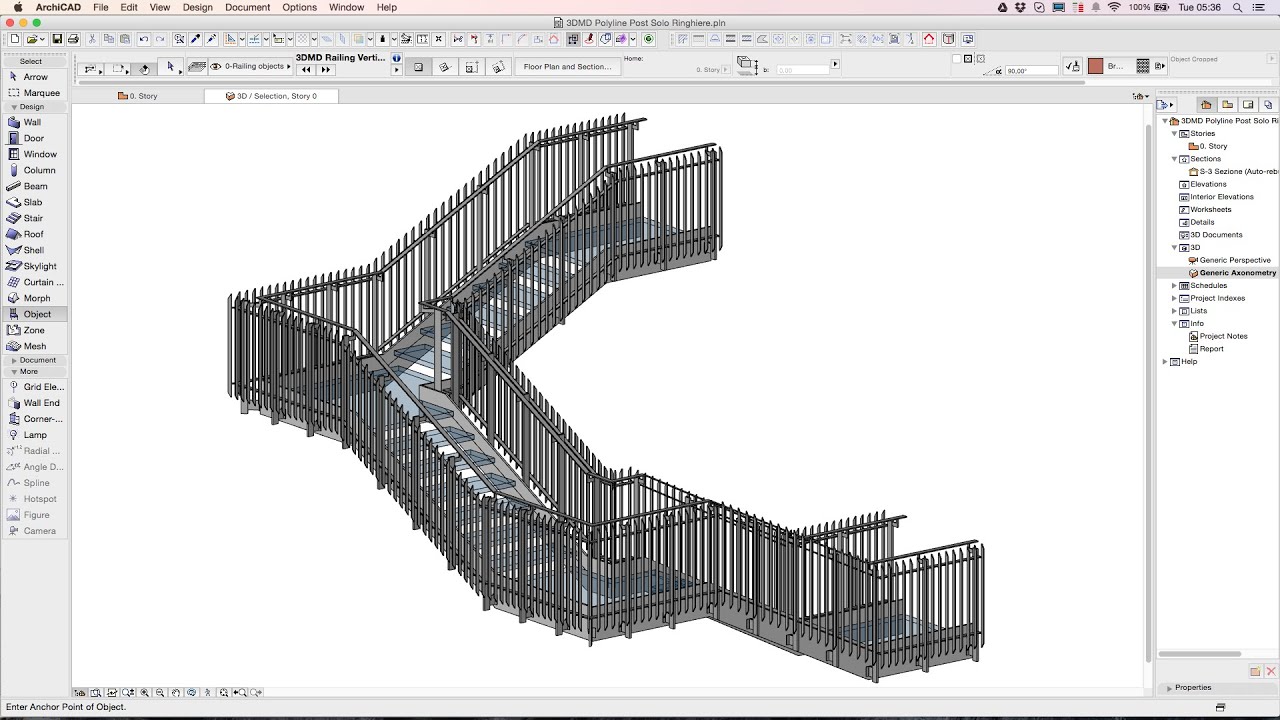This screenshot has width=1280, height=720.
Task: Expand the Project Indexes tree node
Action: point(1175,298)
